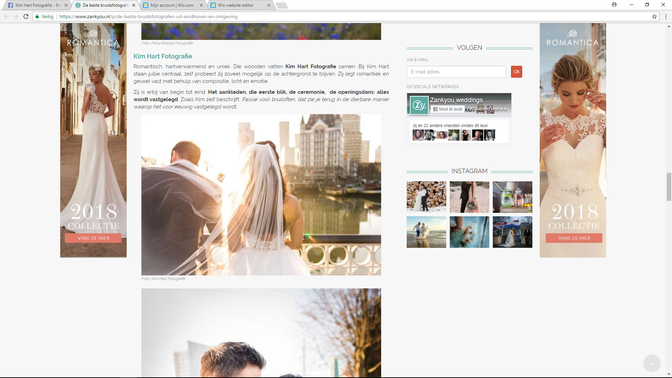
Task: Click the Zankyou Zy logo avatar
Action: pos(419,105)
